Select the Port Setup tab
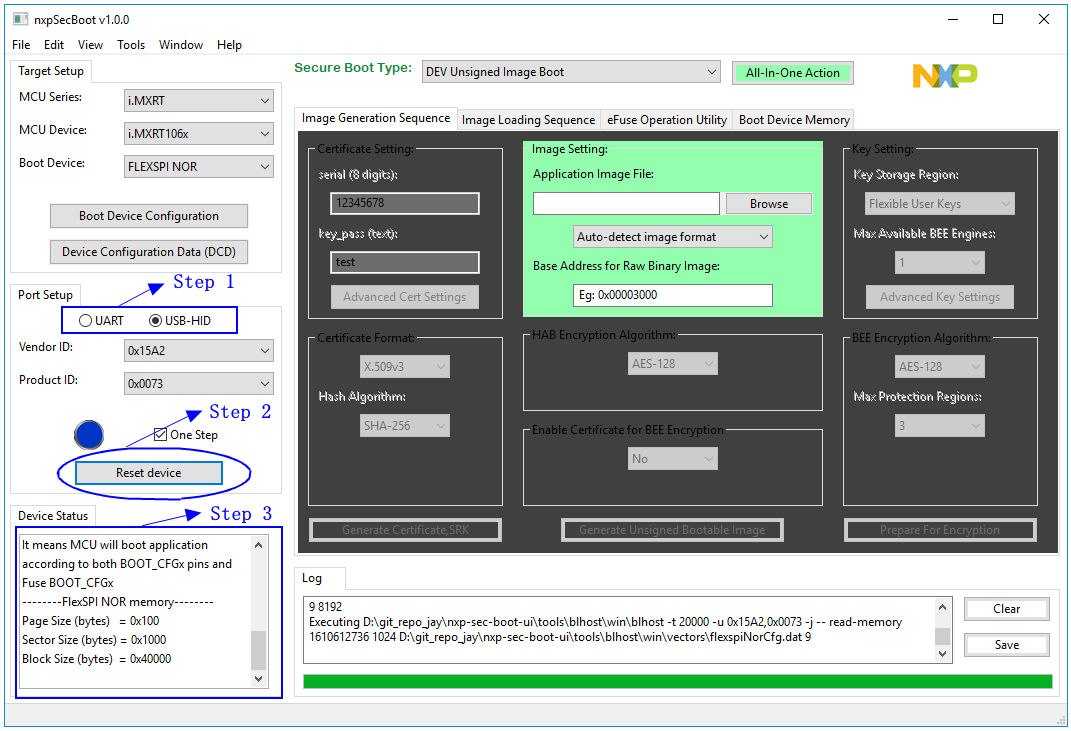The height and width of the screenshot is (731, 1071). (x=45, y=294)
